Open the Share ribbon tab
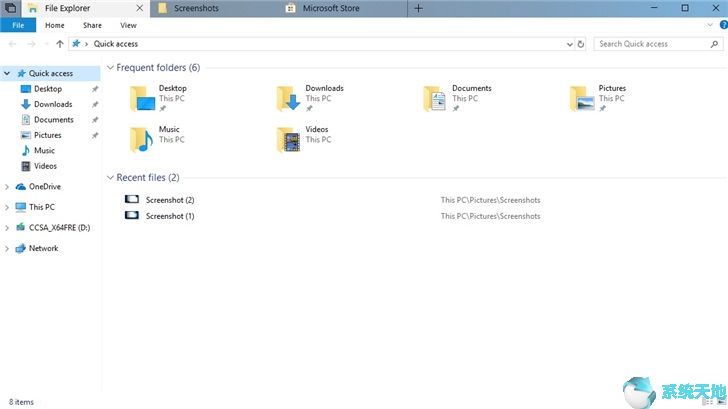The image size is (728, 409). (92, 26)
